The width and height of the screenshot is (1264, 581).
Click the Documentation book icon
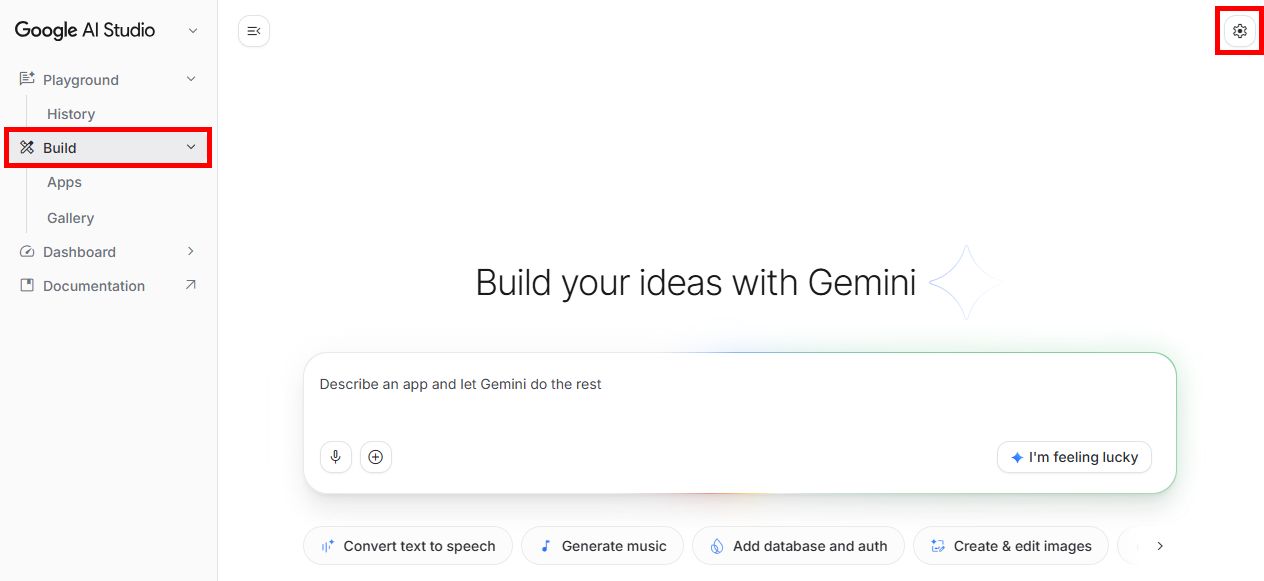(27, 286)
